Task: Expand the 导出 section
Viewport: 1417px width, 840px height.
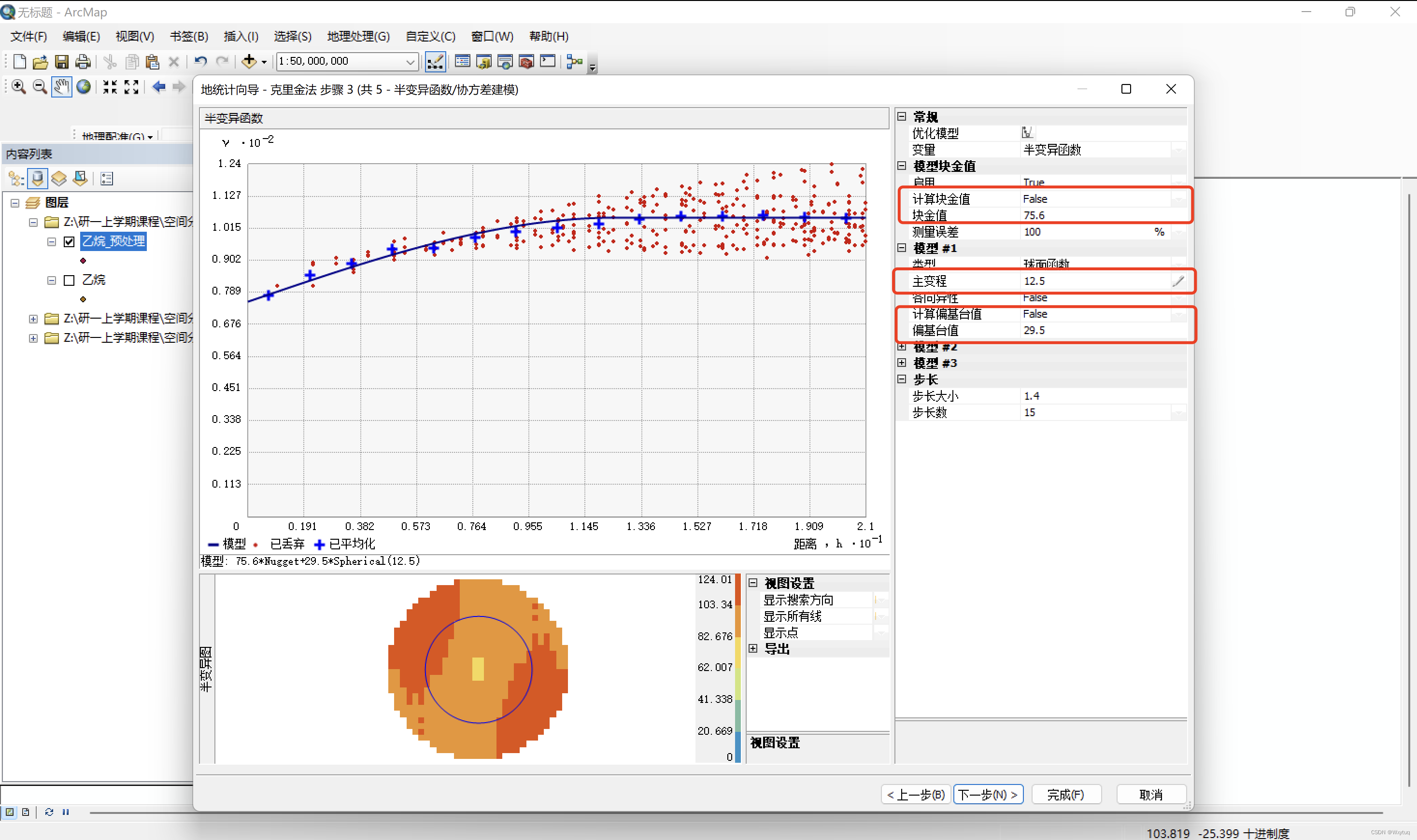Action: coord(753,649)
